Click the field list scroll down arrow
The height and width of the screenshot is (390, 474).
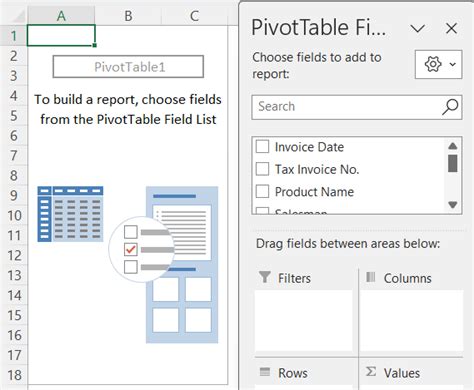(453, 204)
